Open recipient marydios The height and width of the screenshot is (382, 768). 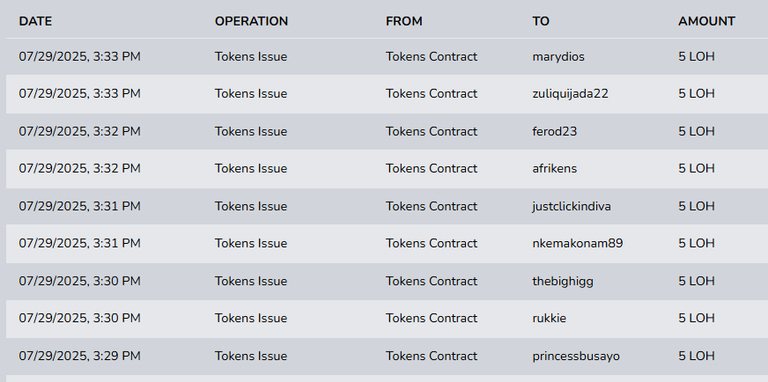tap(558, 57)
